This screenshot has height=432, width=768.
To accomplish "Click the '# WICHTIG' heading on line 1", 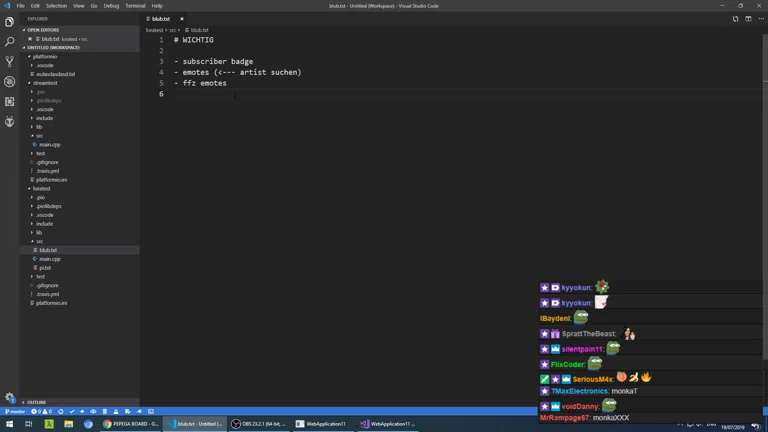I will [x=193, y=40].
